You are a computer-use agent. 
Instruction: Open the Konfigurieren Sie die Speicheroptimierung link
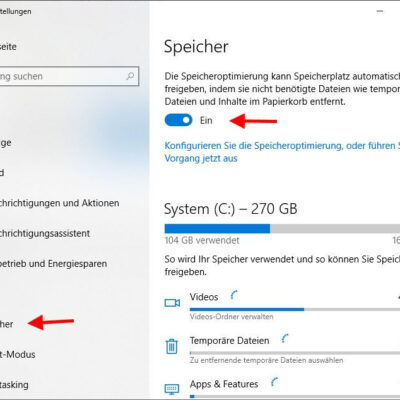(282, 152)
